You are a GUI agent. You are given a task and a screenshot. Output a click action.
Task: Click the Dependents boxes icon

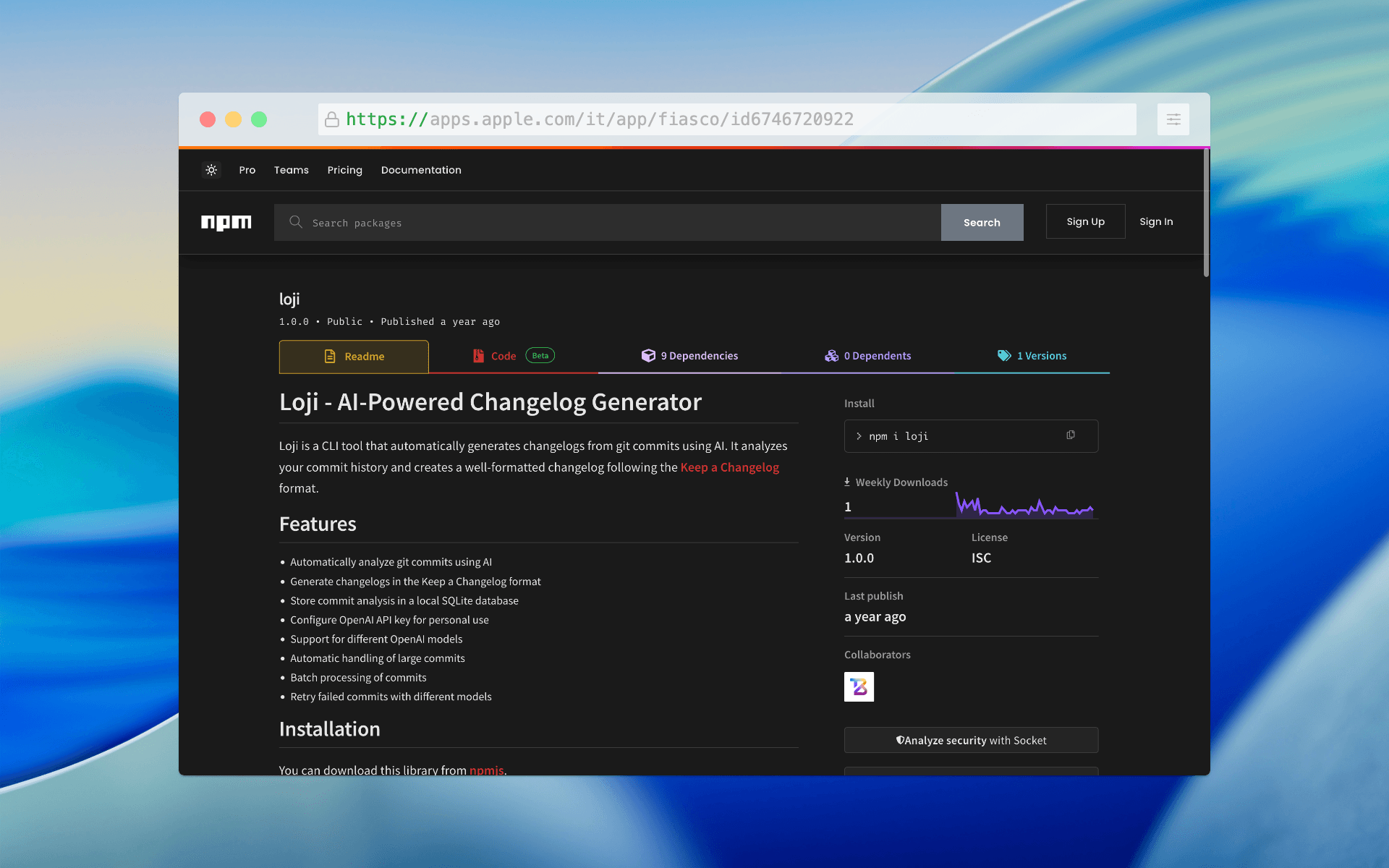(831, 355)
